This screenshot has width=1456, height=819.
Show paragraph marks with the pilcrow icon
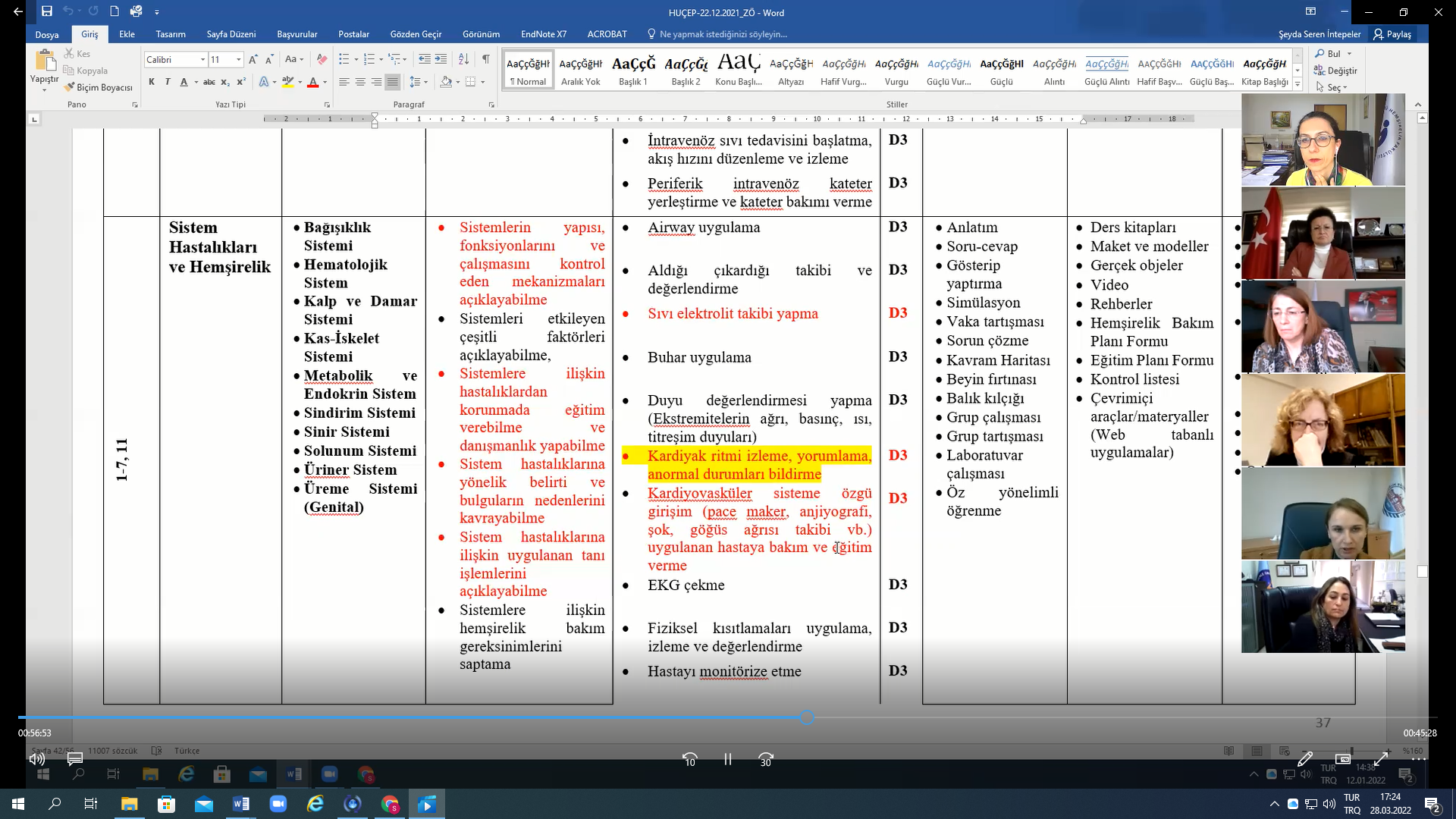(485, 59)
